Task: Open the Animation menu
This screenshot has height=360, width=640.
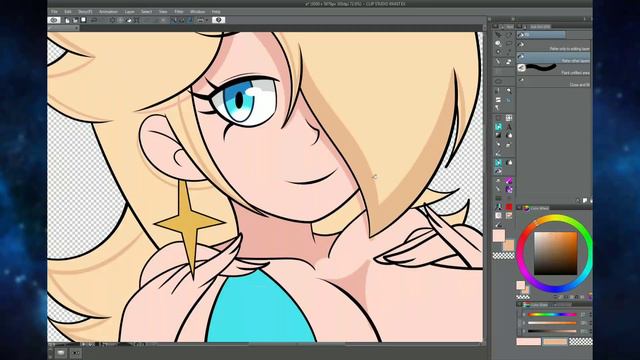Action: 108,12
